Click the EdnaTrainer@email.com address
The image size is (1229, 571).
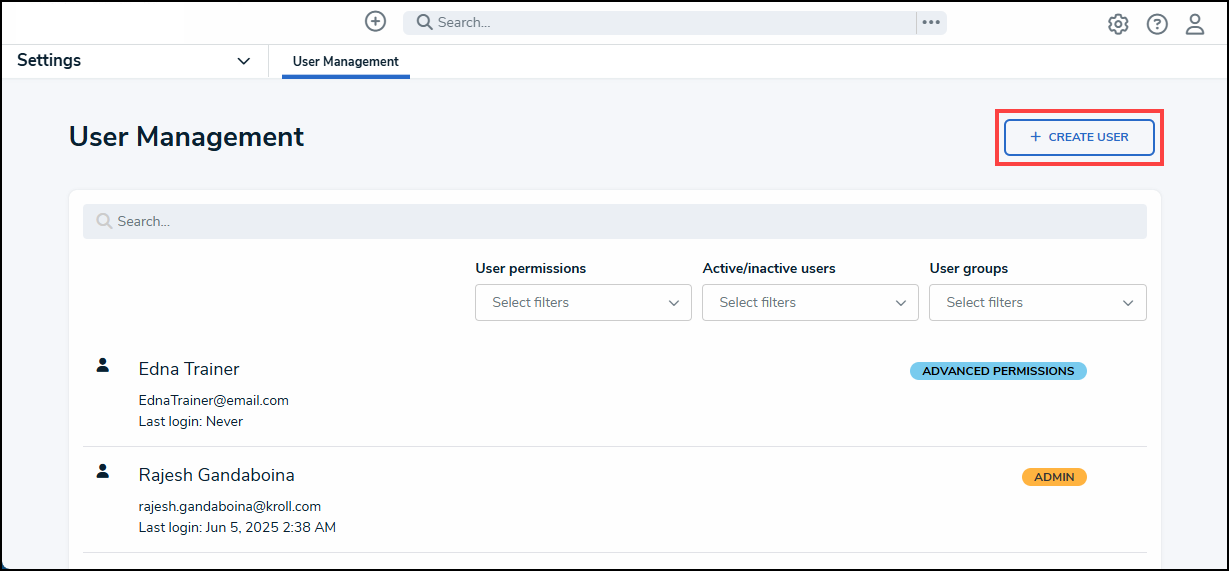(213, 400)
